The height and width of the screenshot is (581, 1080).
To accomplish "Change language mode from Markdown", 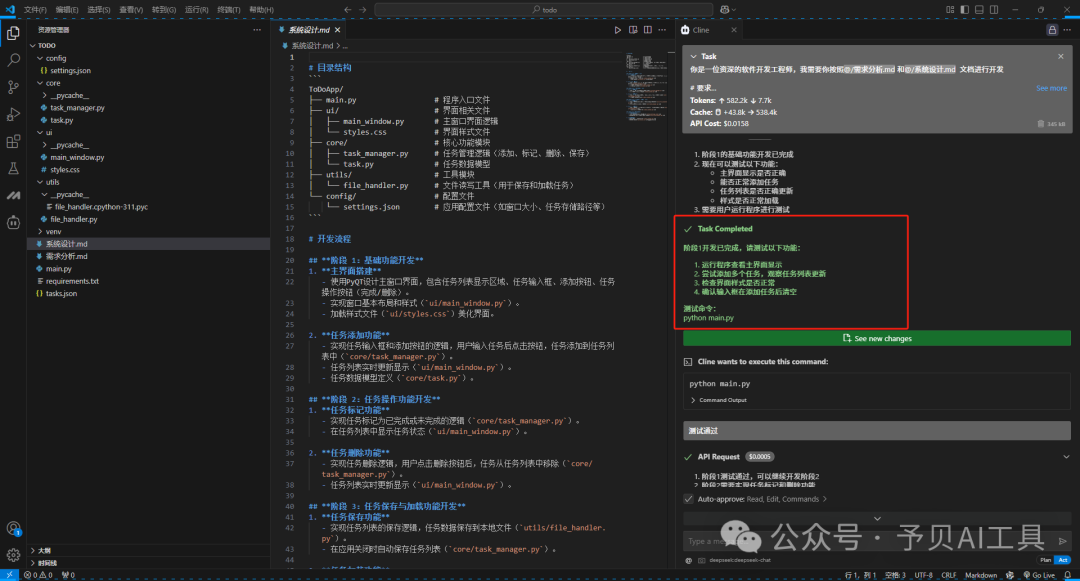I will tap(981, 575).
